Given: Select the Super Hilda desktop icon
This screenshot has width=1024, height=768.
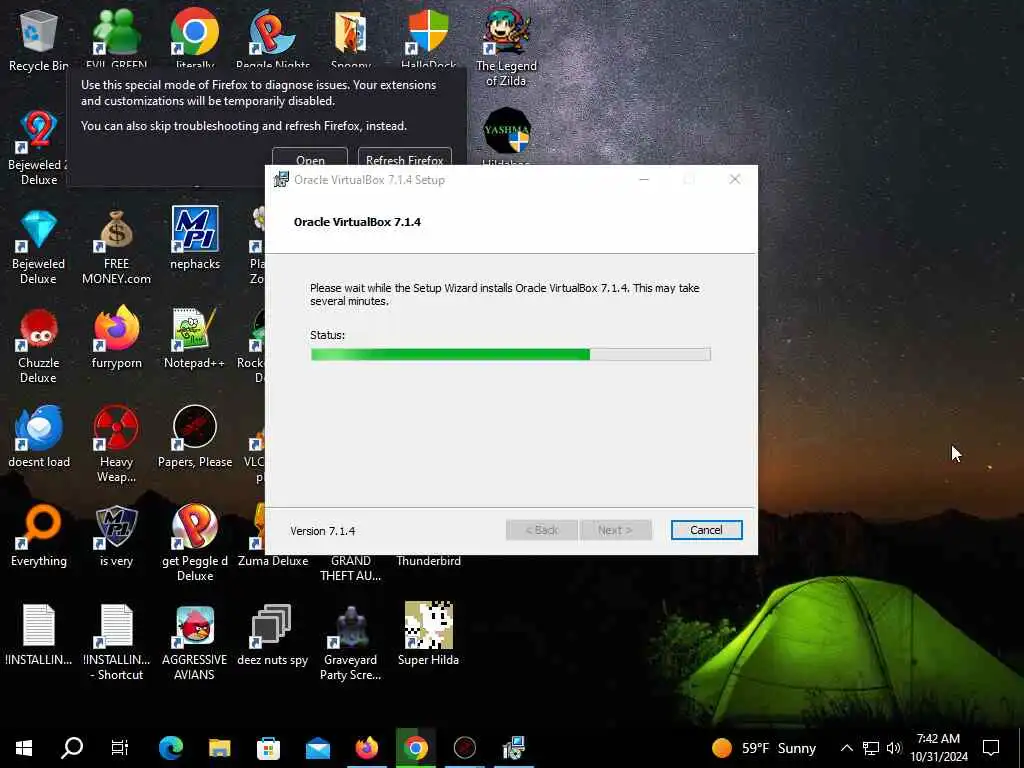Looking at the screenshot, I should click(428, 634).
